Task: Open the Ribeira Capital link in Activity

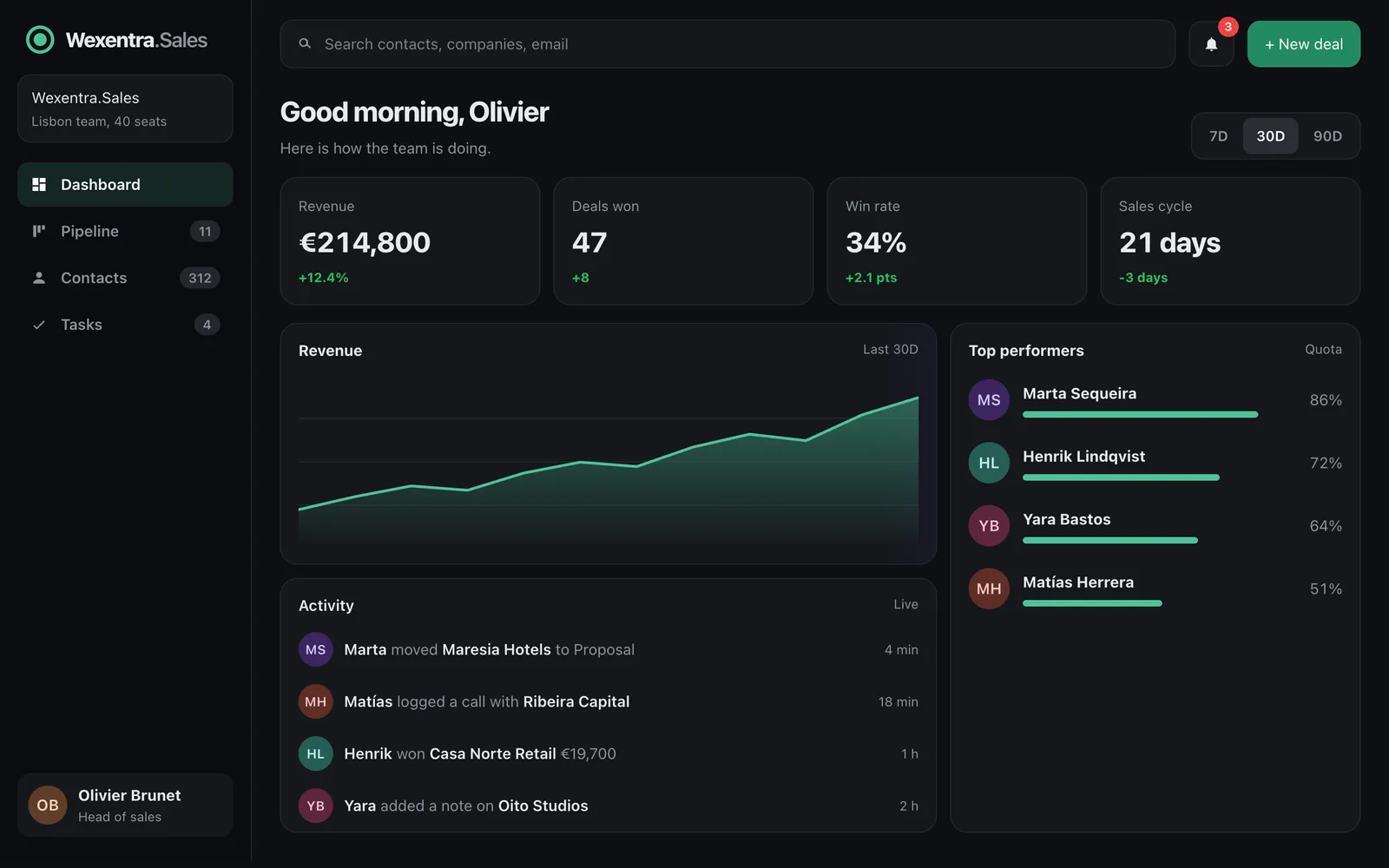Action: (576, 701)
